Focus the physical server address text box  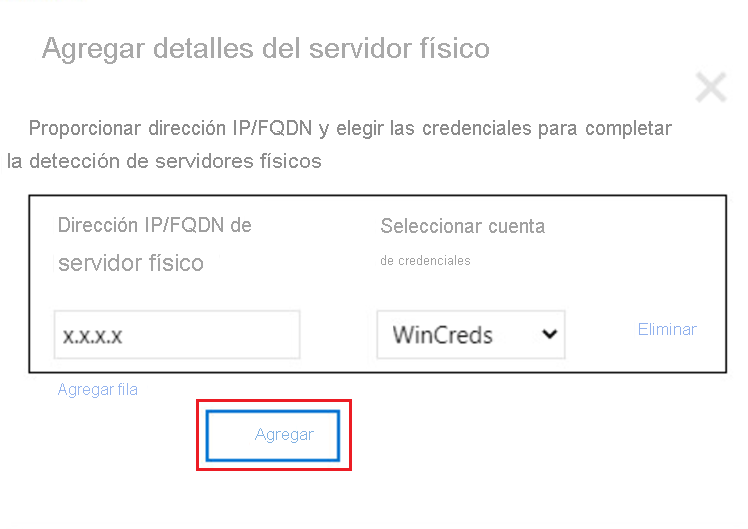(x=177, y=334)
